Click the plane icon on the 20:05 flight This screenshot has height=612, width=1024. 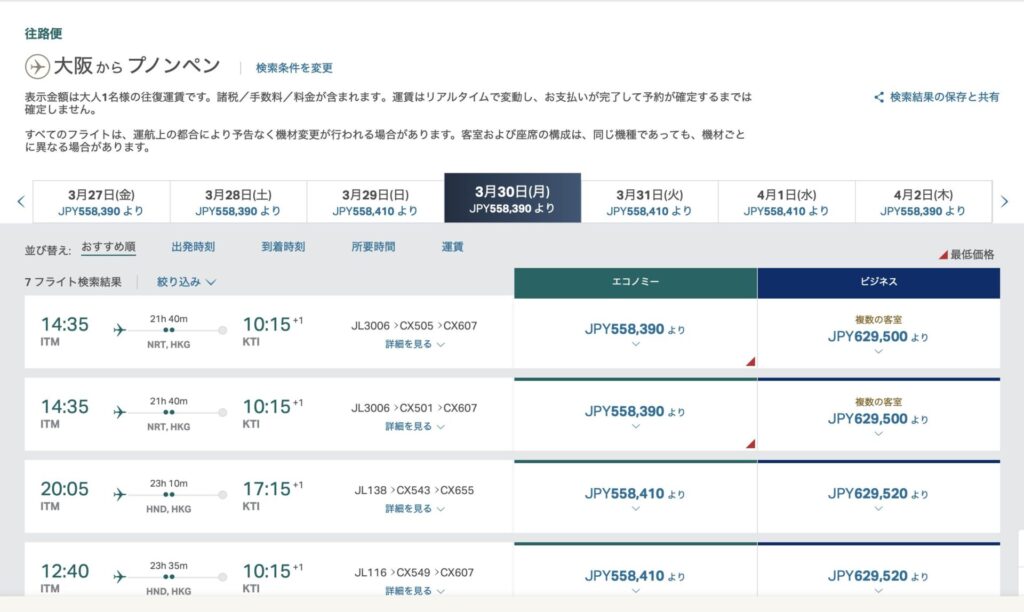[x=120, y=494]
